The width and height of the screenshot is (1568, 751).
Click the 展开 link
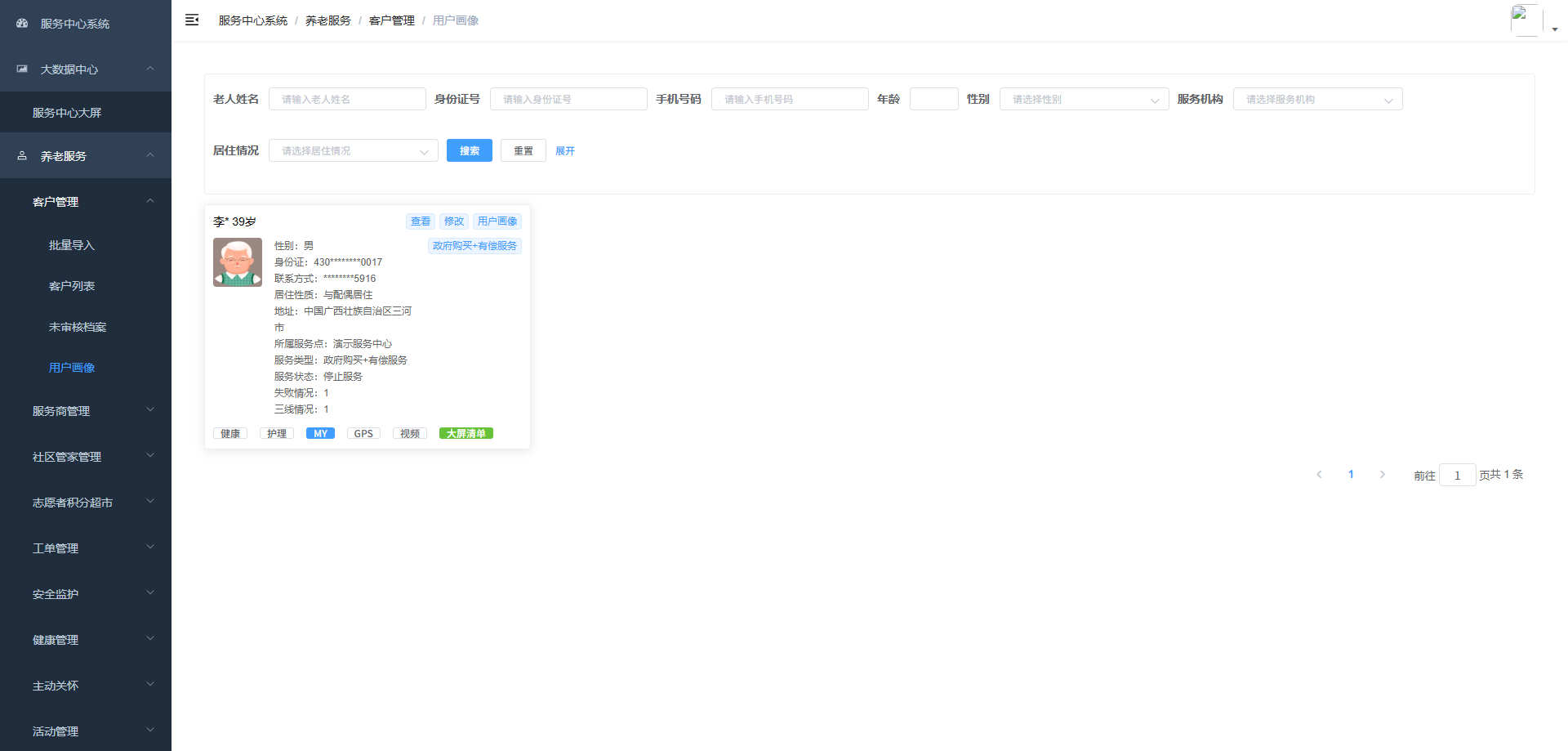click(x=565, y=150)
